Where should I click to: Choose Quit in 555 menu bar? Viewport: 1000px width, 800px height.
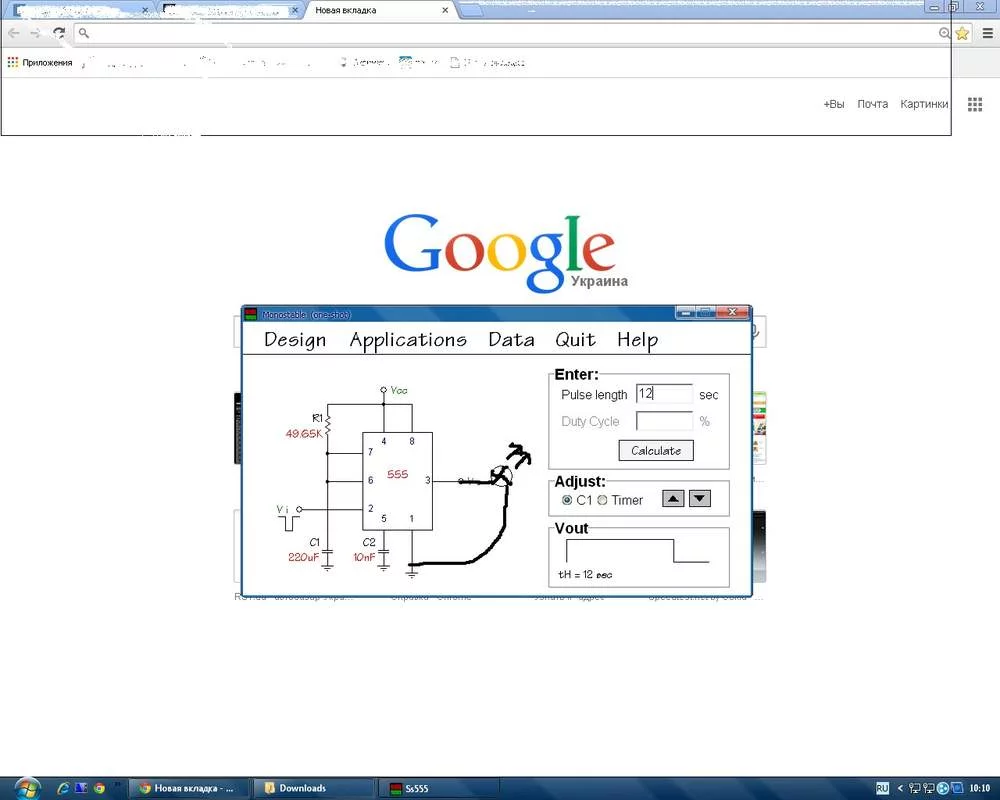point(575,340)
